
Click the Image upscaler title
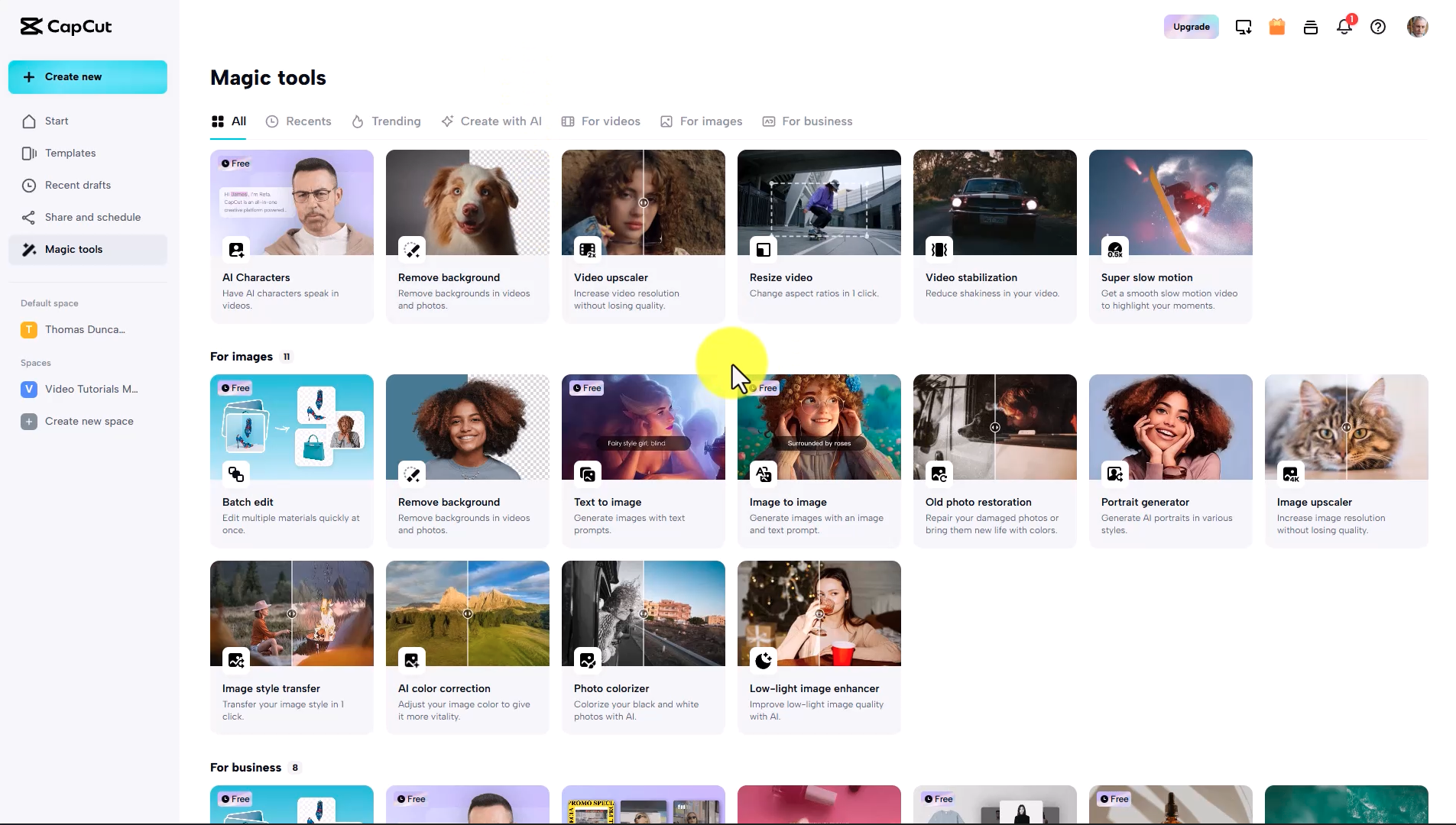[1315, 503]
